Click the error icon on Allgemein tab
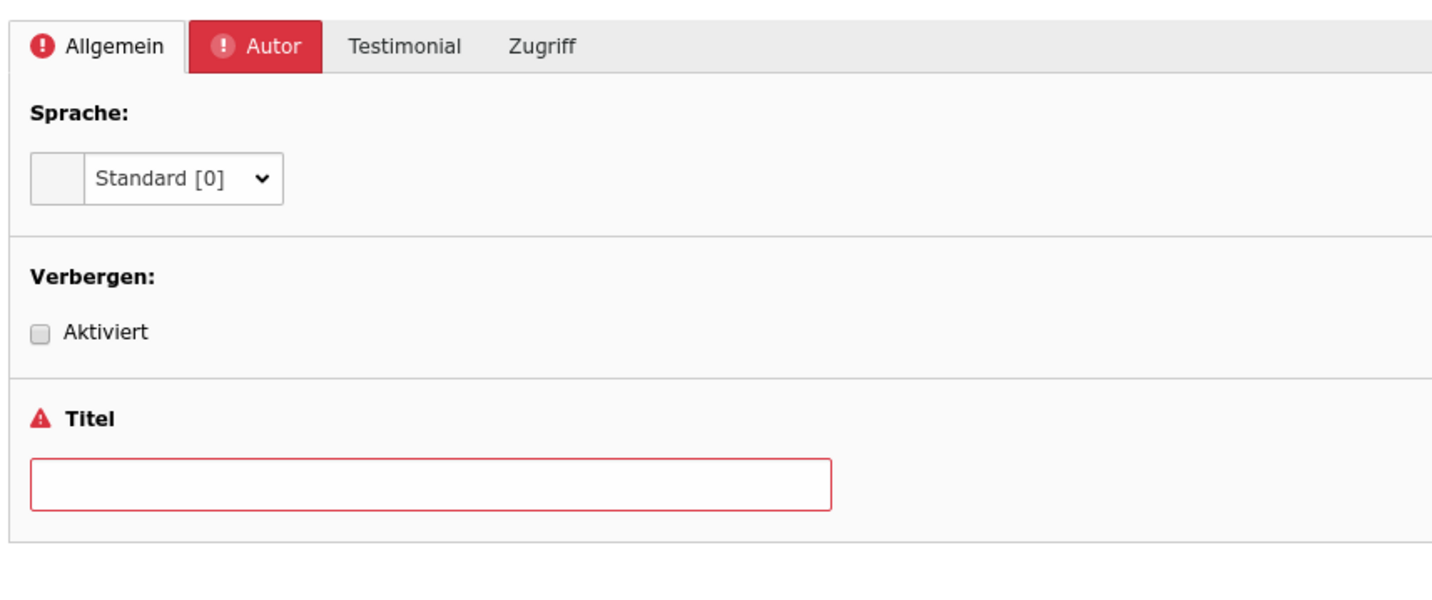 (x=42, y=46)
